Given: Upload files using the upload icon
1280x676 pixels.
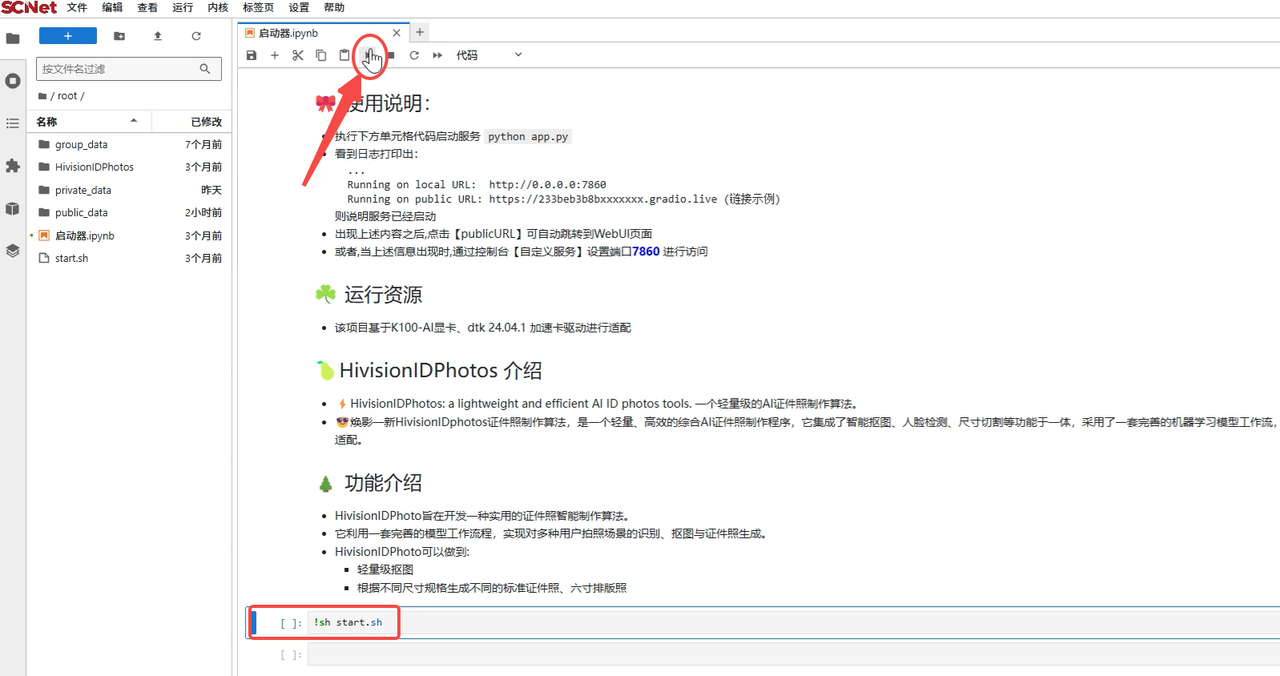Looking at the screenshot, I should 158,36.
